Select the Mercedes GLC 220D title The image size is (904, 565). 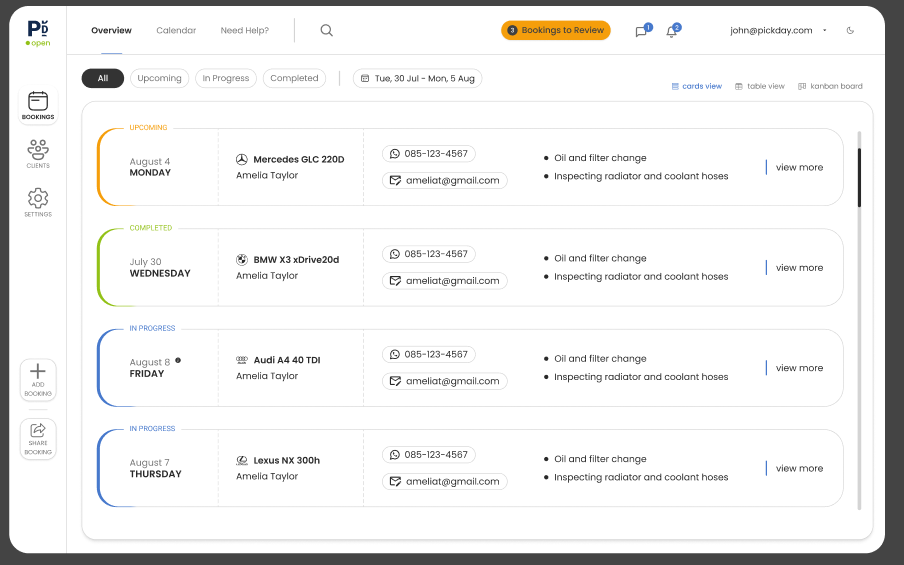(299, 159)
